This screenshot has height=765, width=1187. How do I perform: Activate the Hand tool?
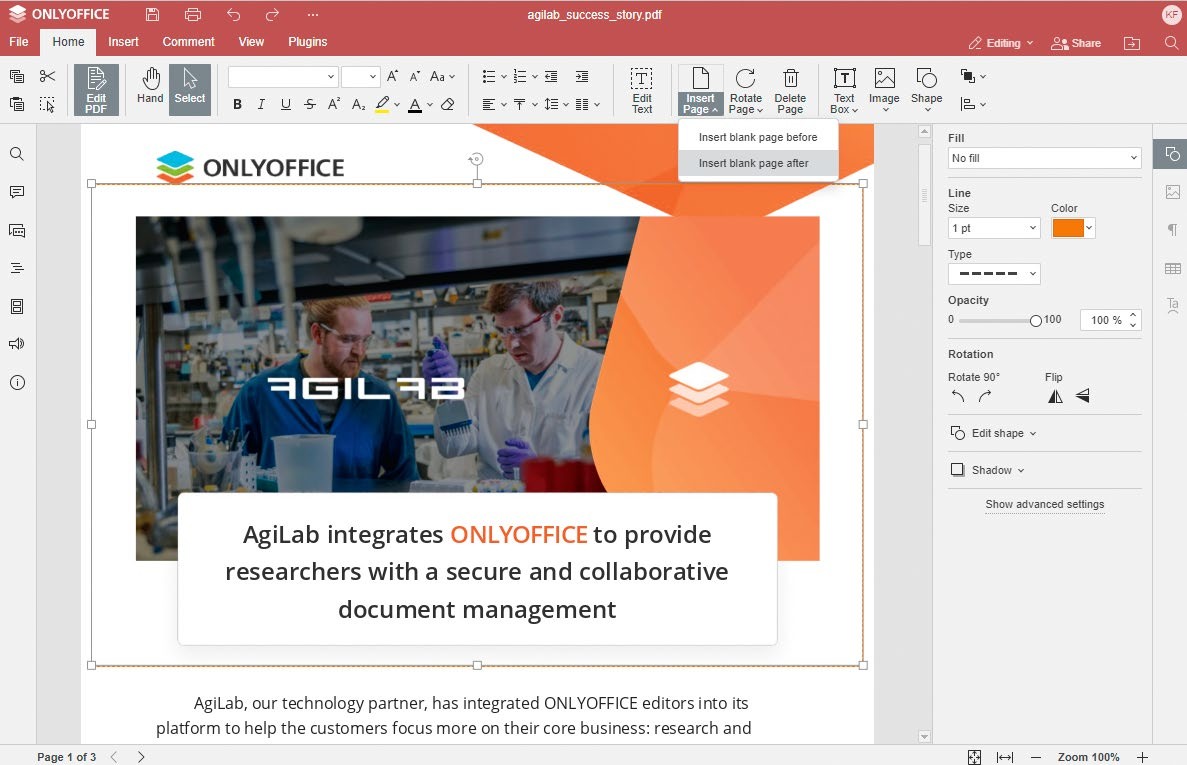coord(150,86)
